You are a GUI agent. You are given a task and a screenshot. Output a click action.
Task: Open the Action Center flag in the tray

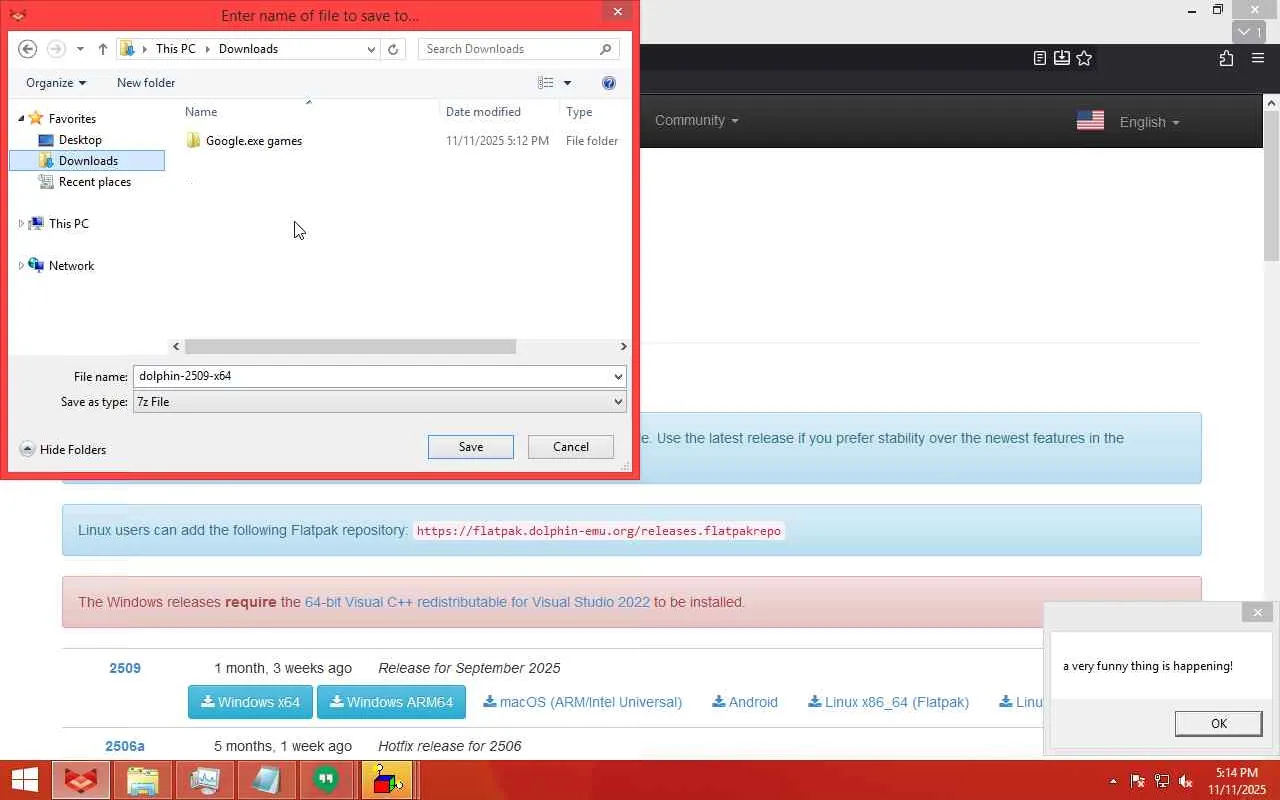(1138, 781)
